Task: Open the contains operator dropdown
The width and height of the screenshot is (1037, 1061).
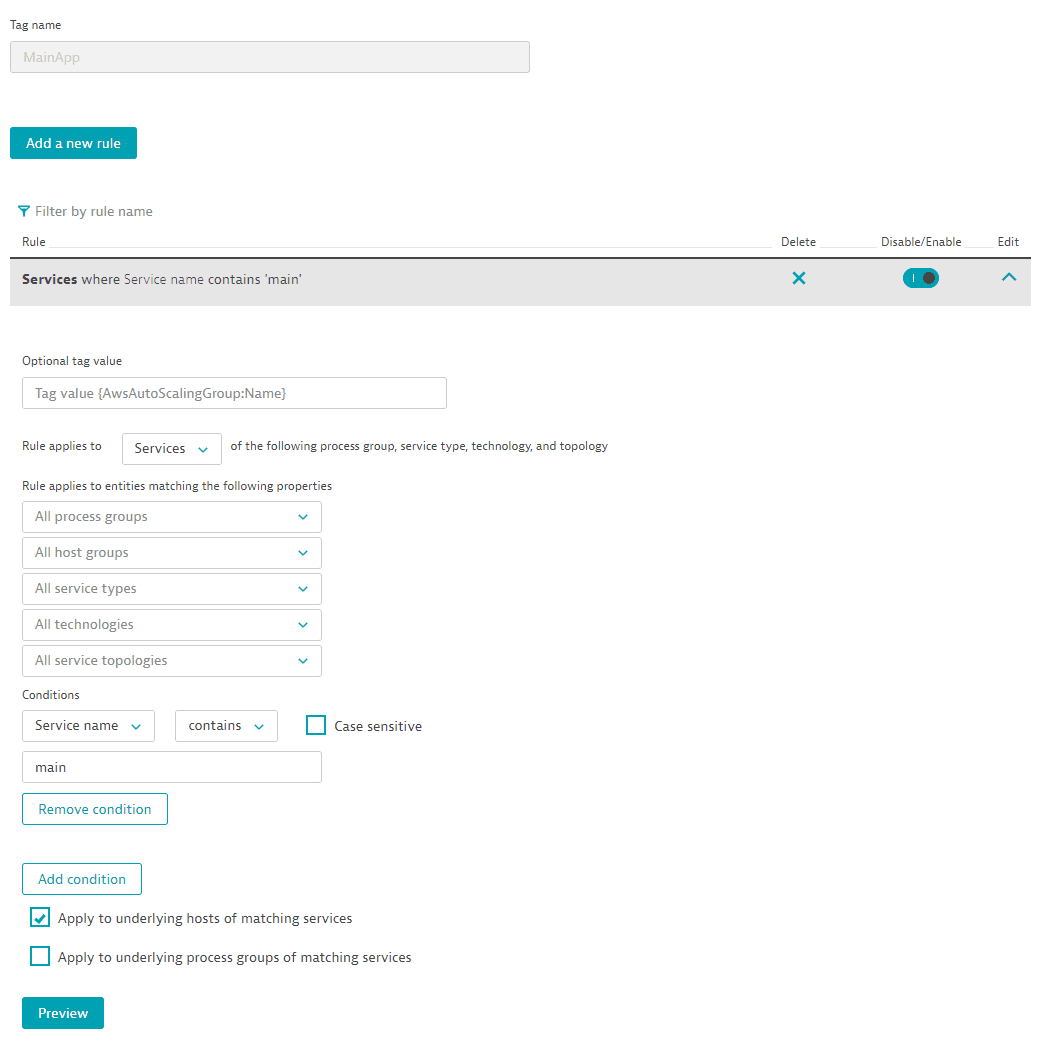Action: click(226, 726)
